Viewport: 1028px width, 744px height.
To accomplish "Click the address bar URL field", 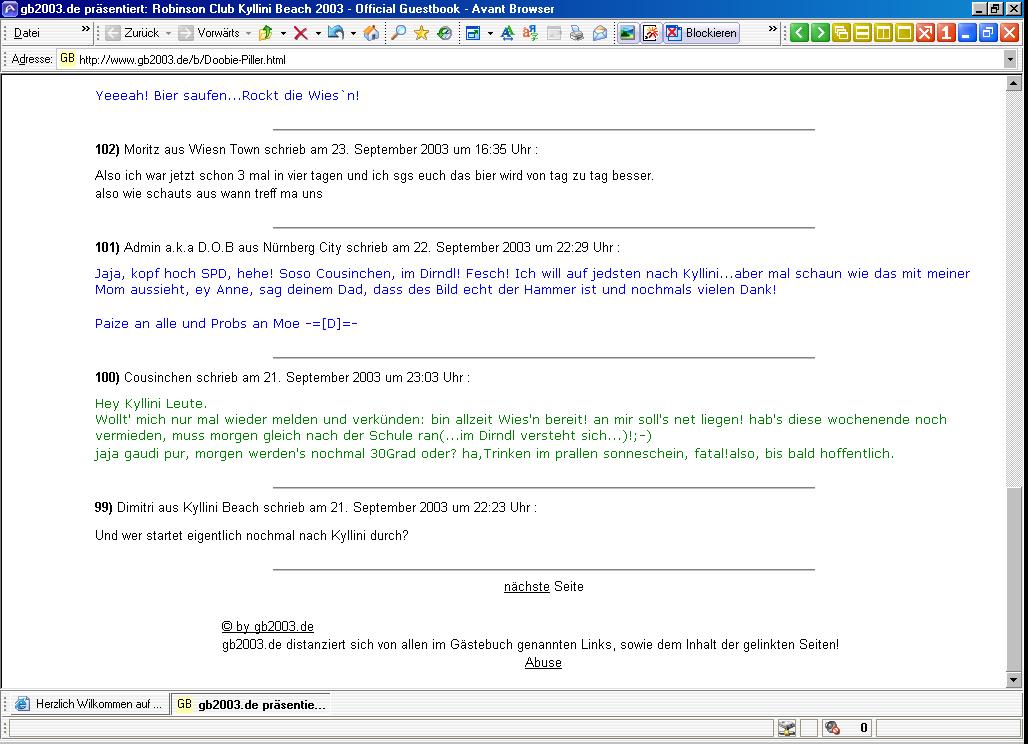I will [539, 60].
